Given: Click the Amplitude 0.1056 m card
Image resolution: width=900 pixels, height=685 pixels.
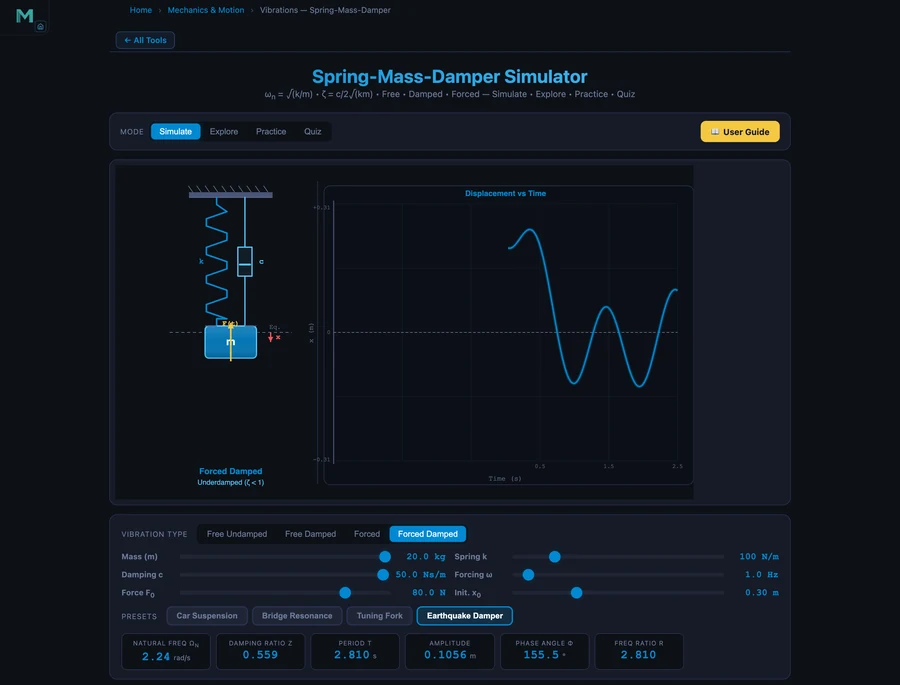Looking at the screenshot, I should tap(450, 651).
